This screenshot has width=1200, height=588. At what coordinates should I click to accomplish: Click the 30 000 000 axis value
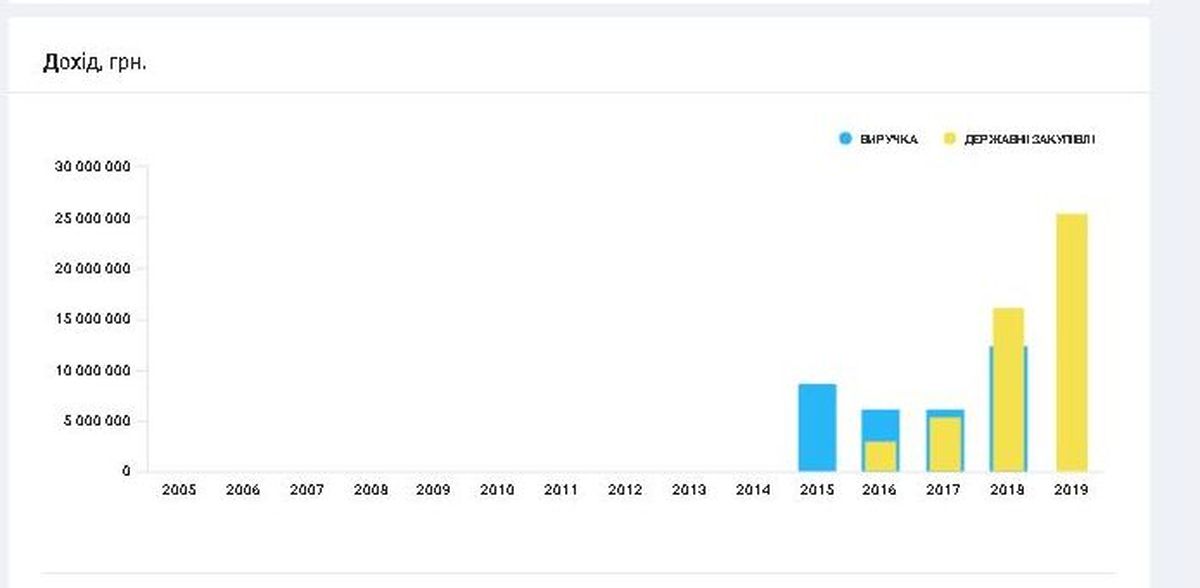(x=92, y=167)
